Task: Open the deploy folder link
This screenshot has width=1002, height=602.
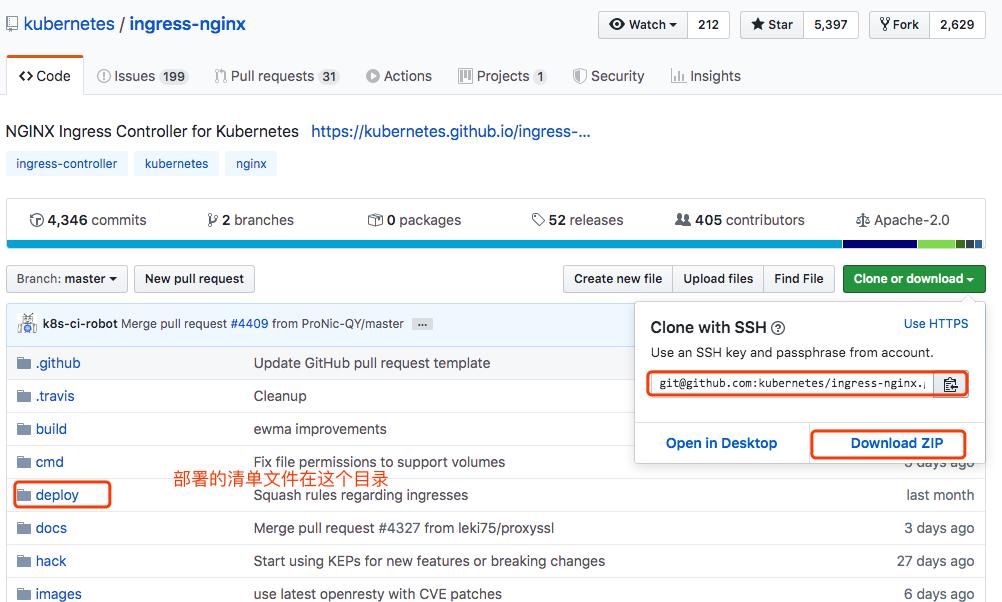Action: click(57, 495)
